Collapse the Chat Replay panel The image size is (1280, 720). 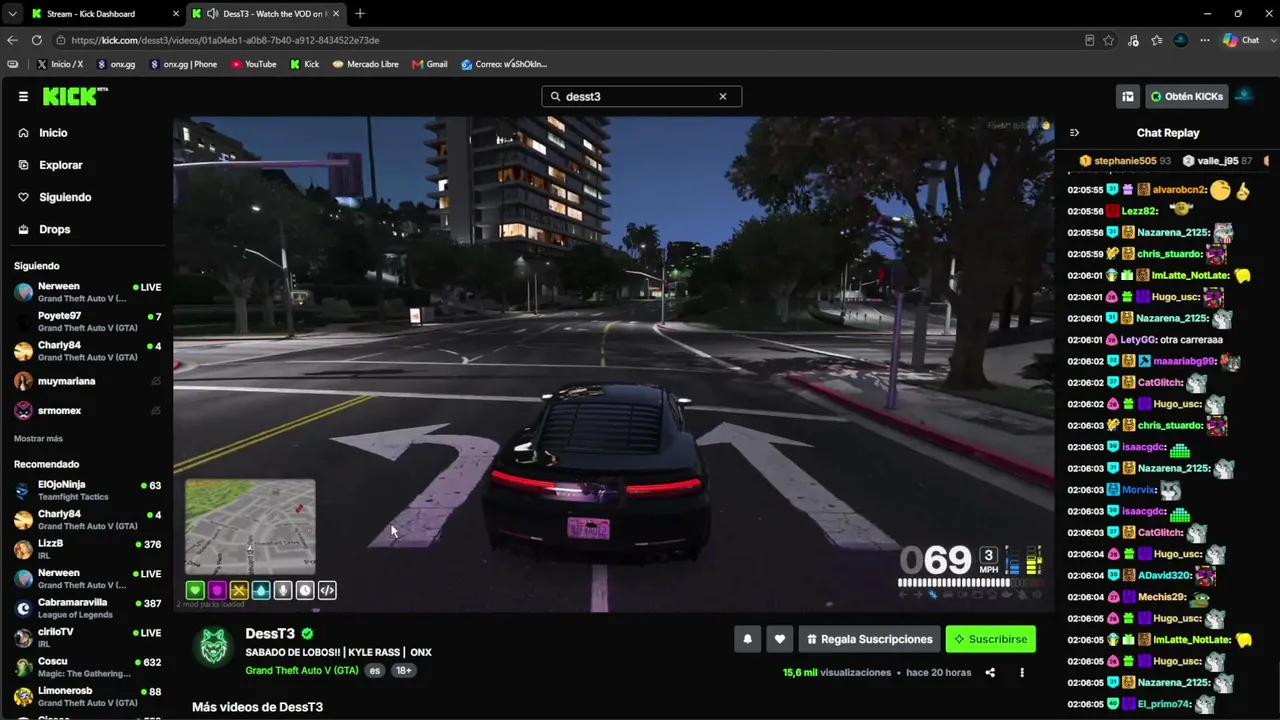coord(1075,133)
